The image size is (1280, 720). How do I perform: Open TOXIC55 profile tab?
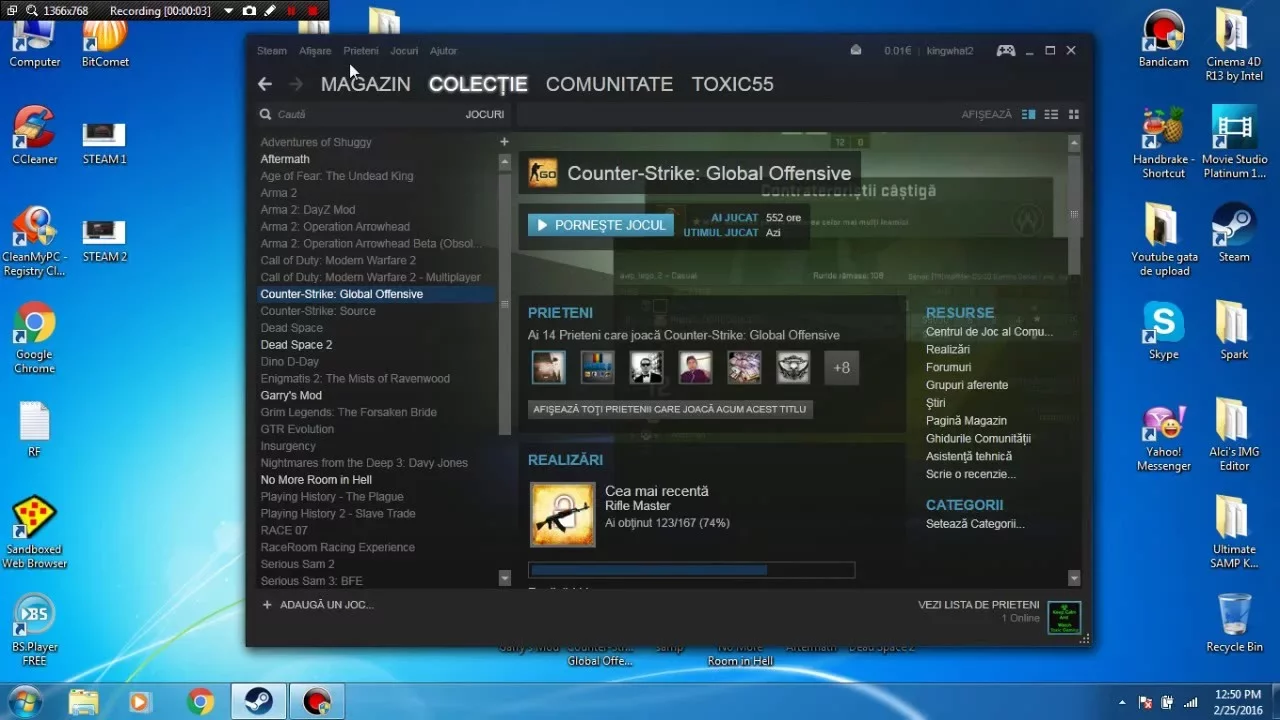(x=732, y=84)
